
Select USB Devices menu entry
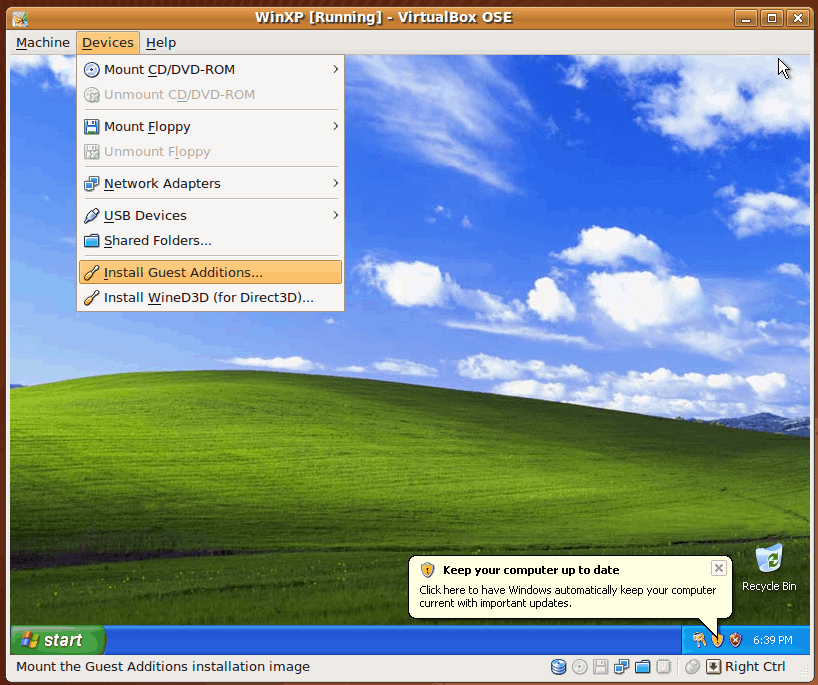[210, 215]
